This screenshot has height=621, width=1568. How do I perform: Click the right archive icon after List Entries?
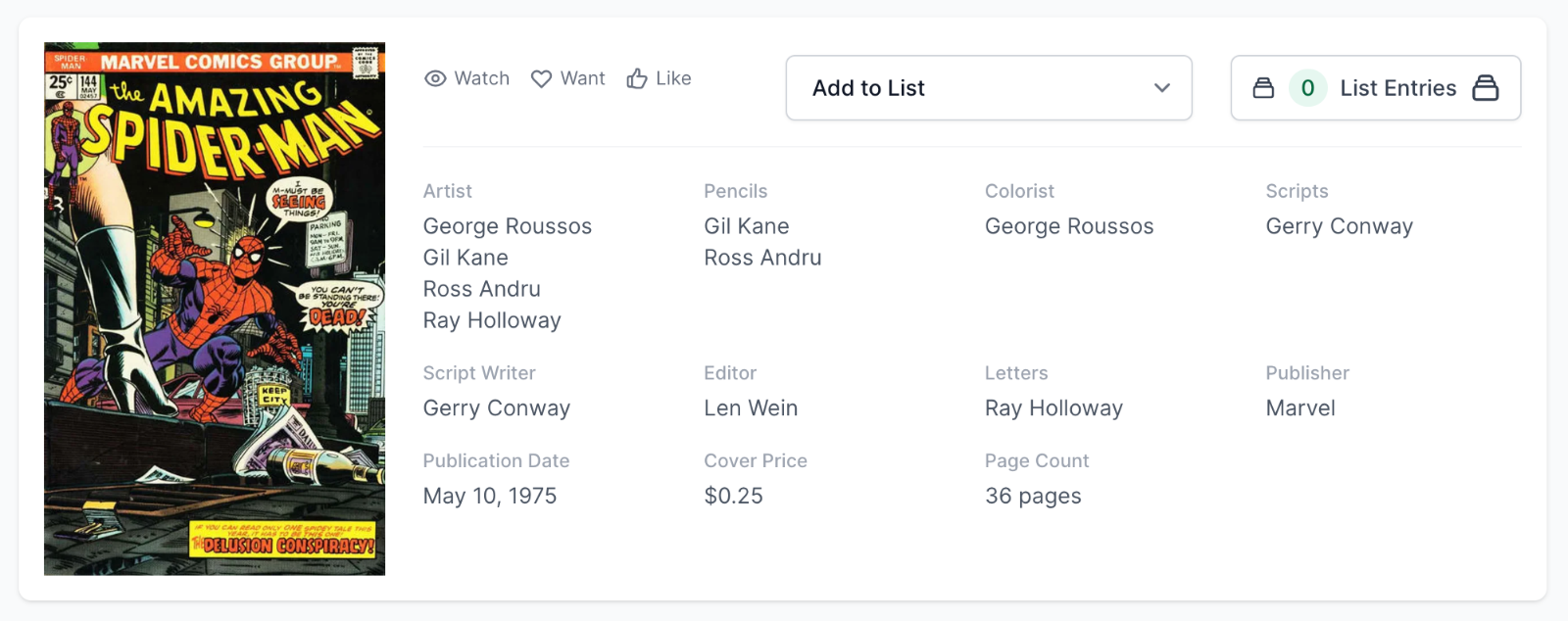(x=1486, y=88)
